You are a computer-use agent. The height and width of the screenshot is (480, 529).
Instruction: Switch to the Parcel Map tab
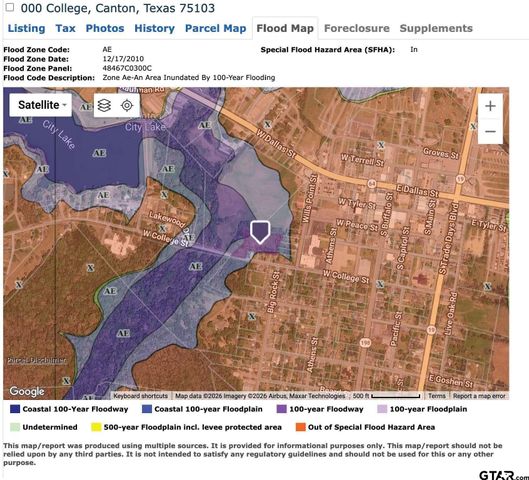(x=216, y=28)
